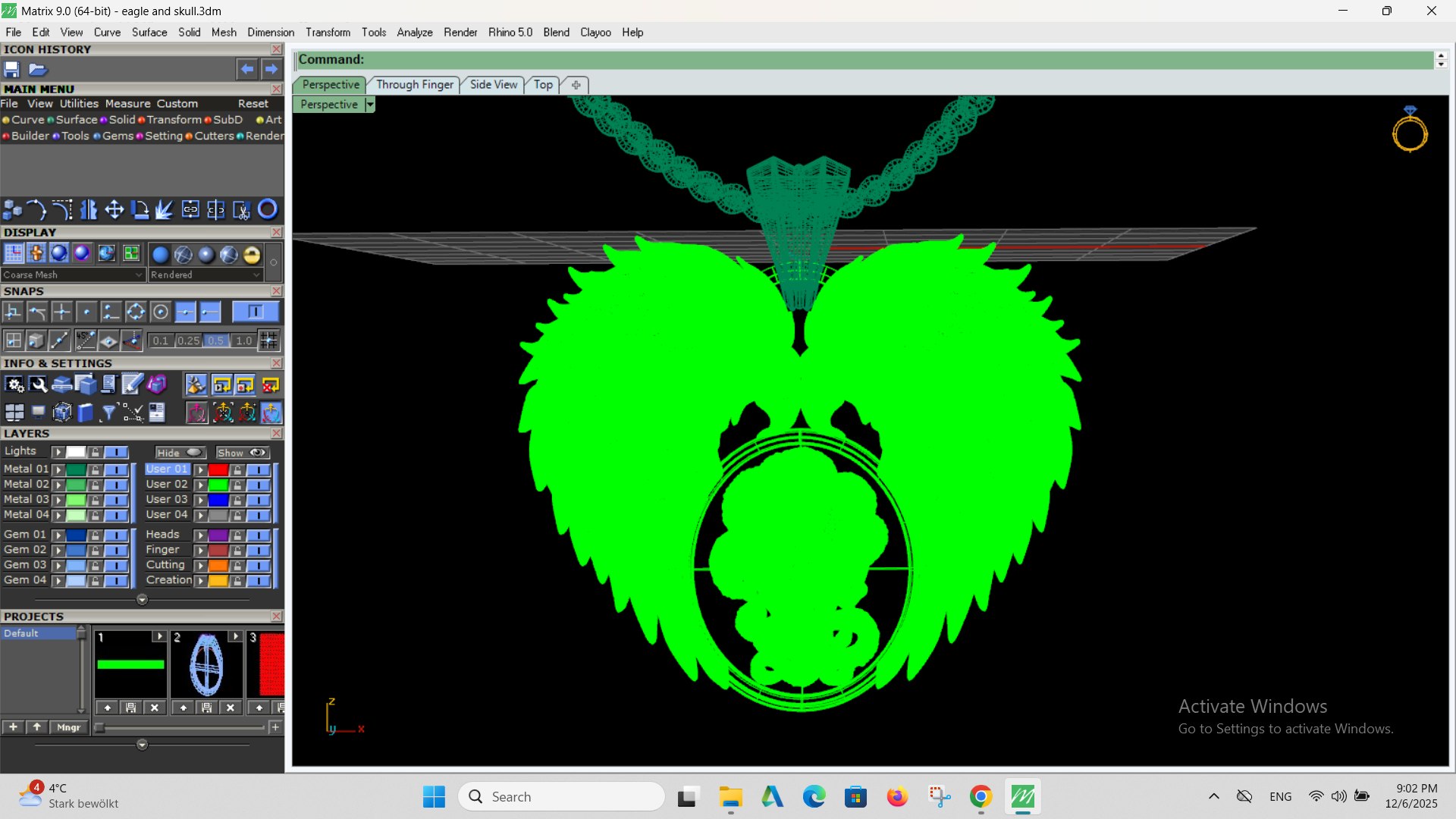Click the Command line history arrows
The image size is (1456, 819).
[1441, 59]
